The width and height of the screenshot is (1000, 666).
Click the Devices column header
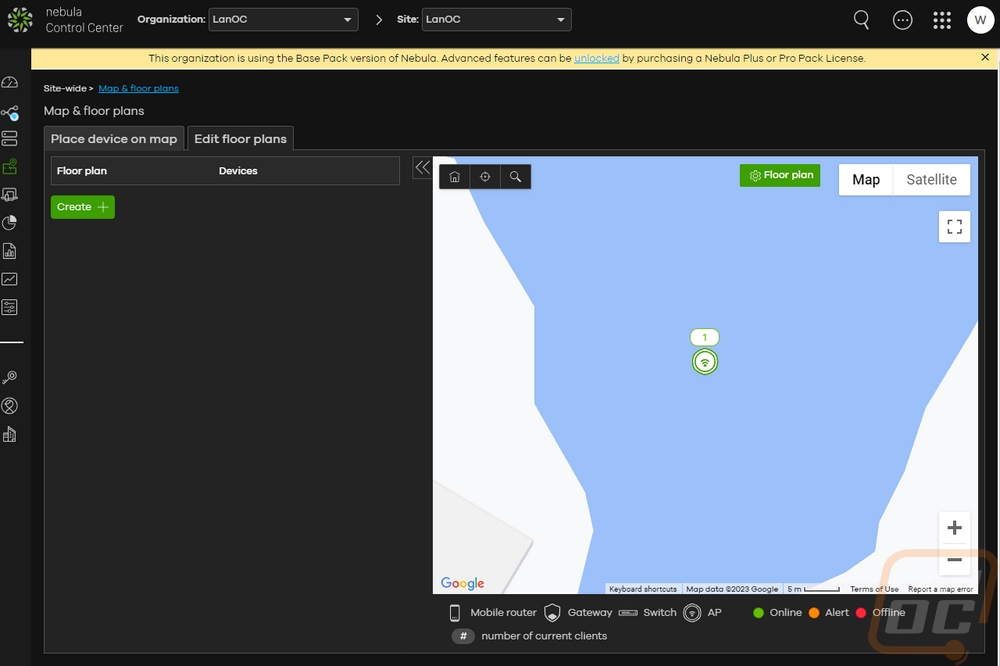pyautogui.click(x=238, y=171)
